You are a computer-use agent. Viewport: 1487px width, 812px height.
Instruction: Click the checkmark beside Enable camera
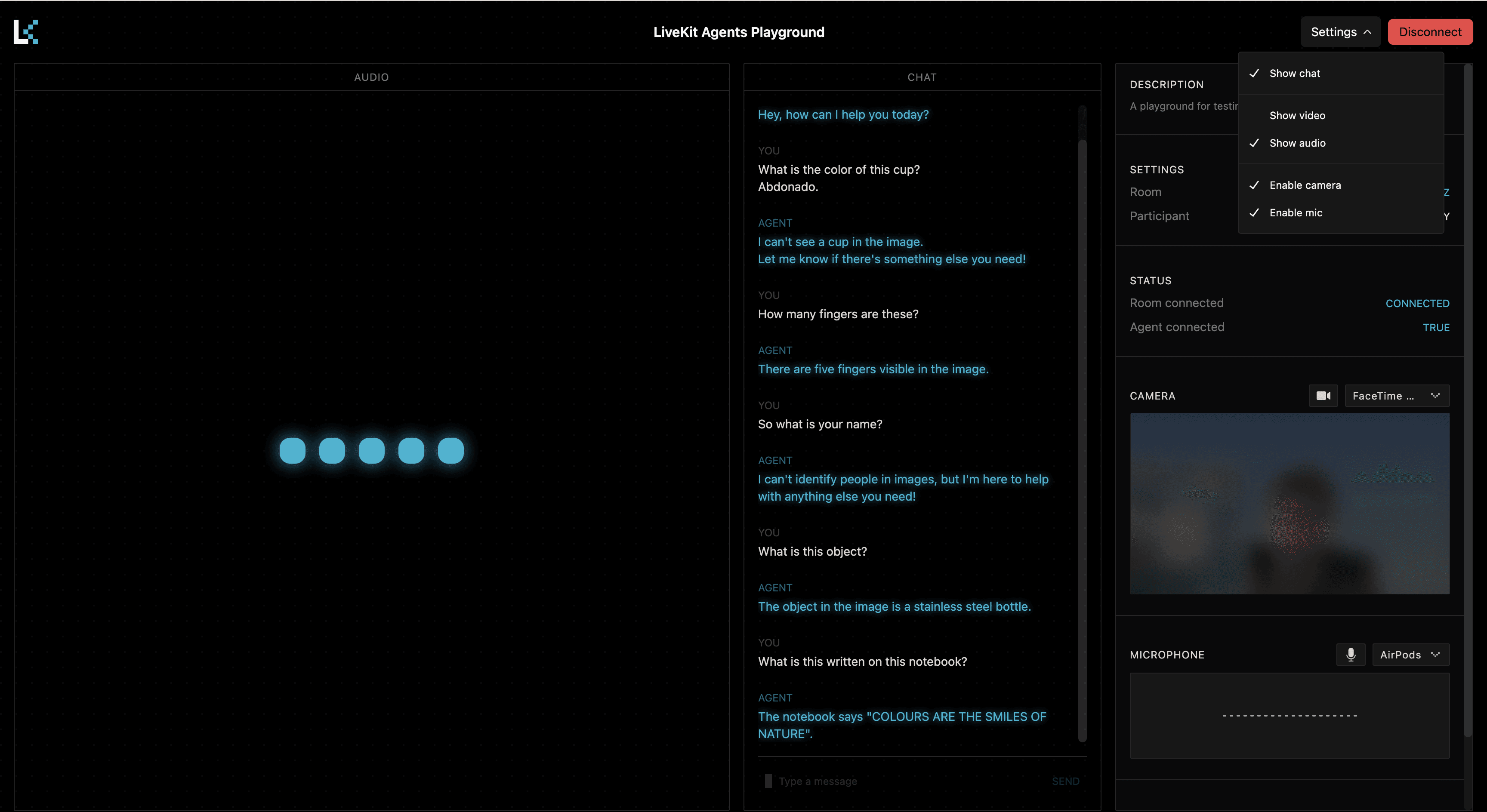point(1254,185)
